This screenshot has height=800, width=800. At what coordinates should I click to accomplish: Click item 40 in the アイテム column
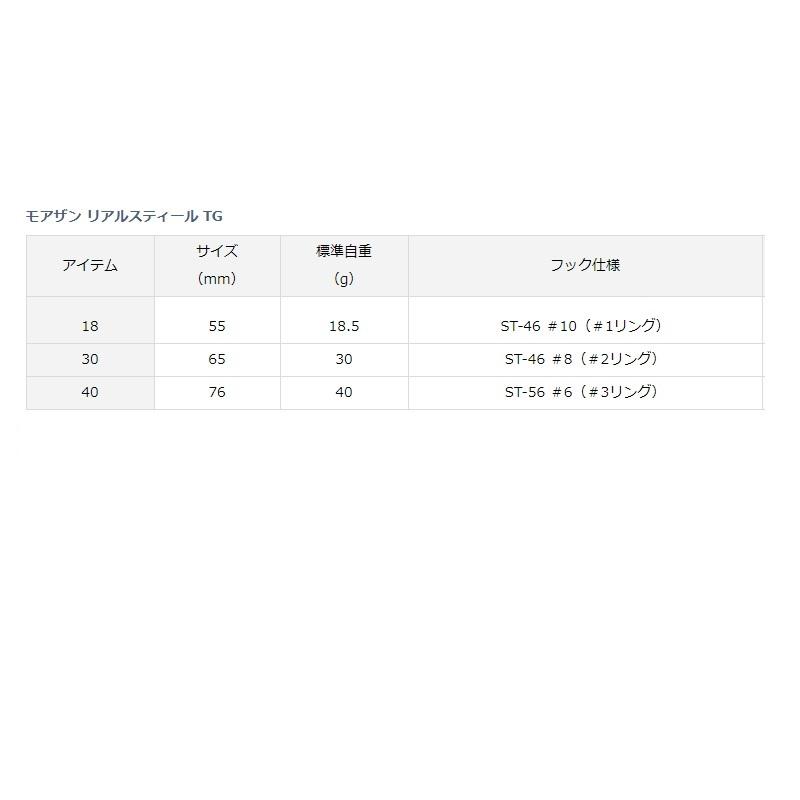[x=90, y=393]
